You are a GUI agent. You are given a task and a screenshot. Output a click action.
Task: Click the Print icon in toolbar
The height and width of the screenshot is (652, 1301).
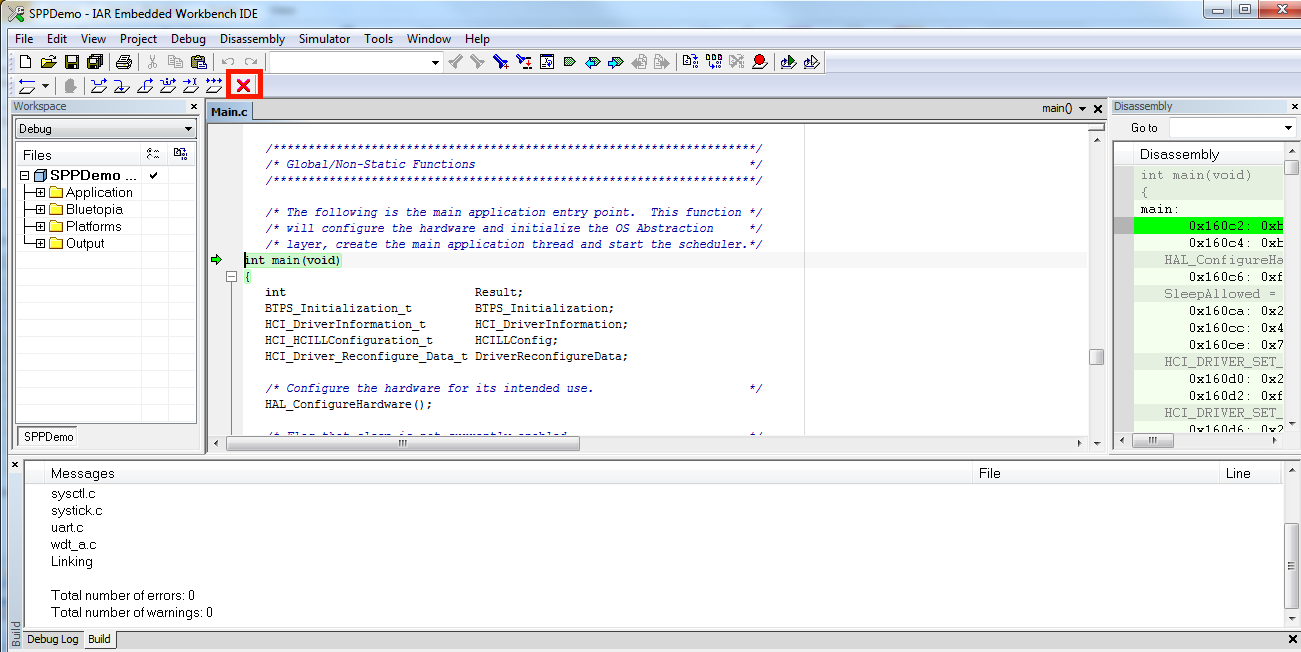(124, 62)
